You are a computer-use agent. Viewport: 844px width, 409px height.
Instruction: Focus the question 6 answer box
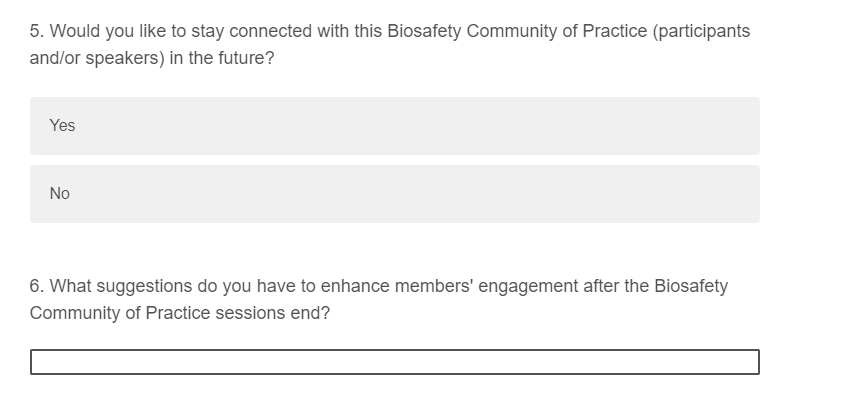(x=394, y=361)
